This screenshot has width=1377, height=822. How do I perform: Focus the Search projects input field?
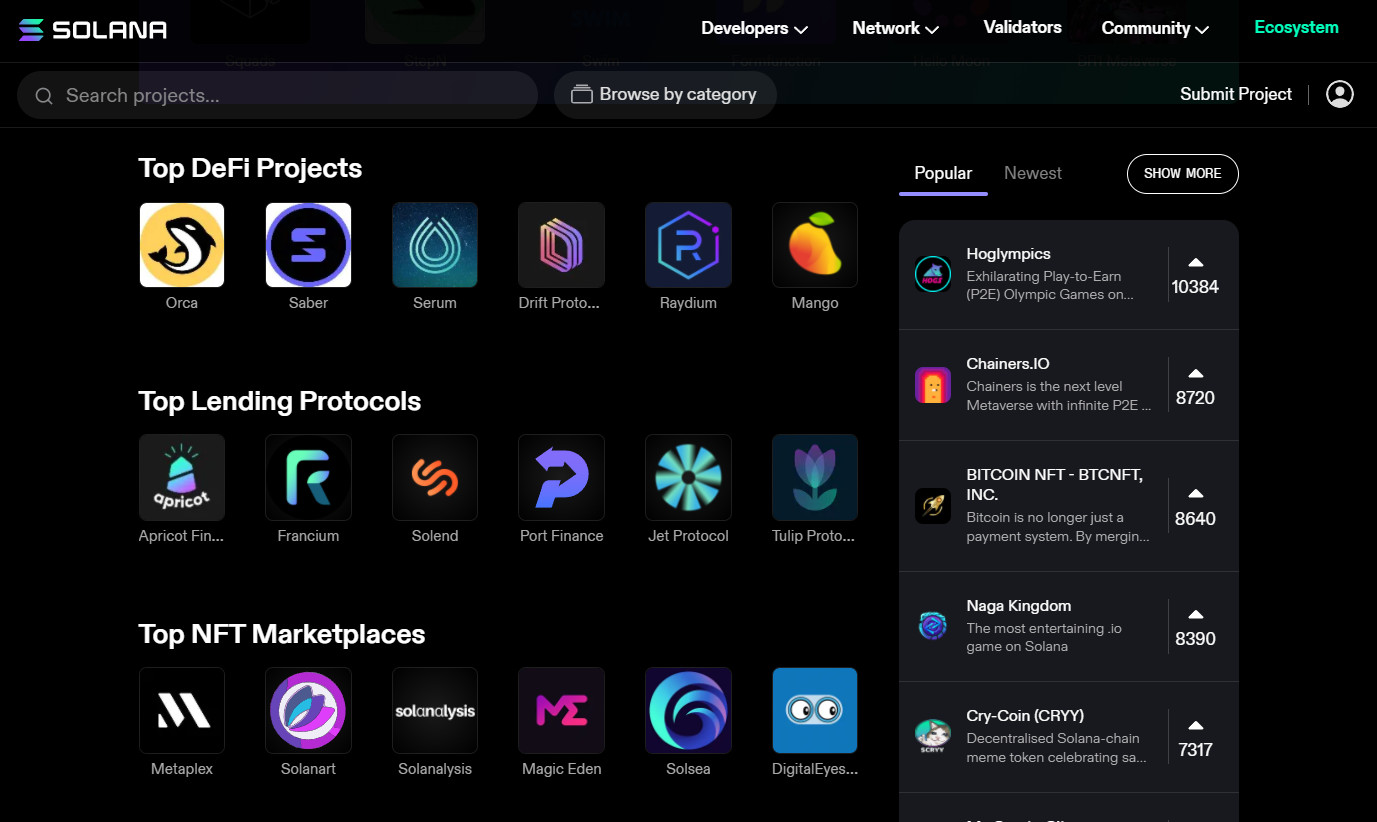[278, 95]
